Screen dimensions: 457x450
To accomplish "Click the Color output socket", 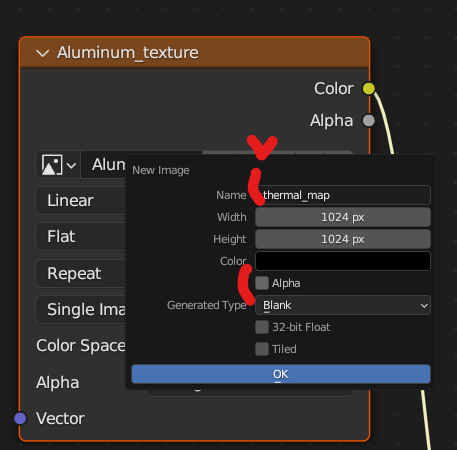I will [369, 88].
